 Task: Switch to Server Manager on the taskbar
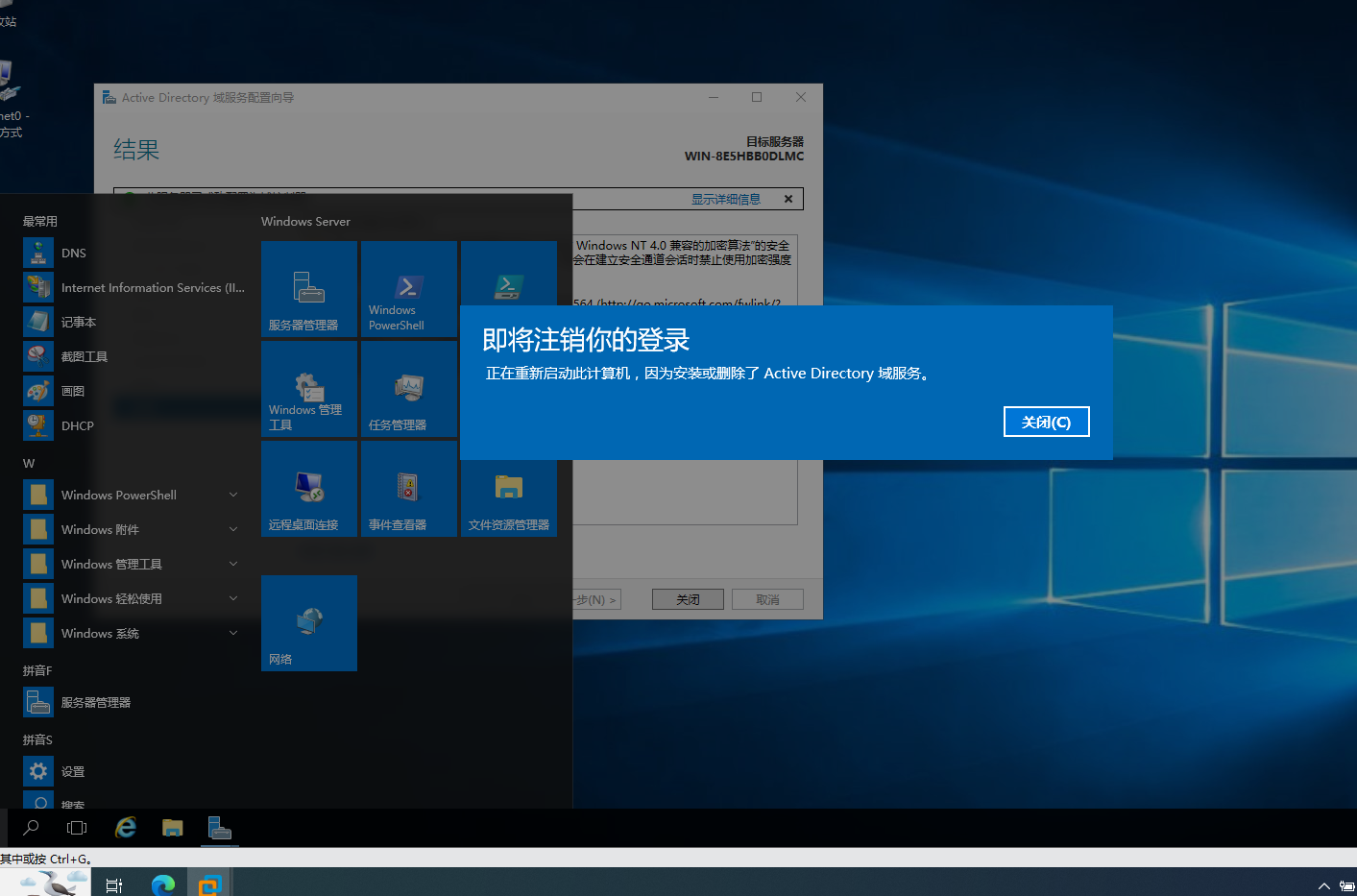point(220,828)
